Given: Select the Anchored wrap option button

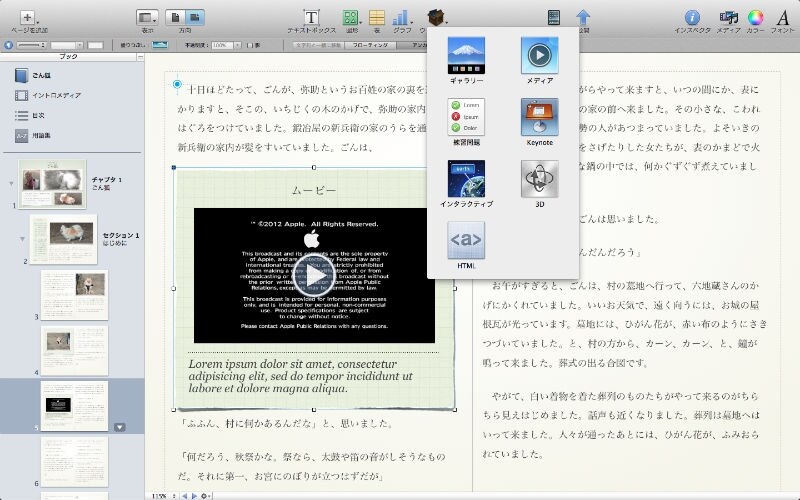Looking at the screenshot, I should point(412,45).
